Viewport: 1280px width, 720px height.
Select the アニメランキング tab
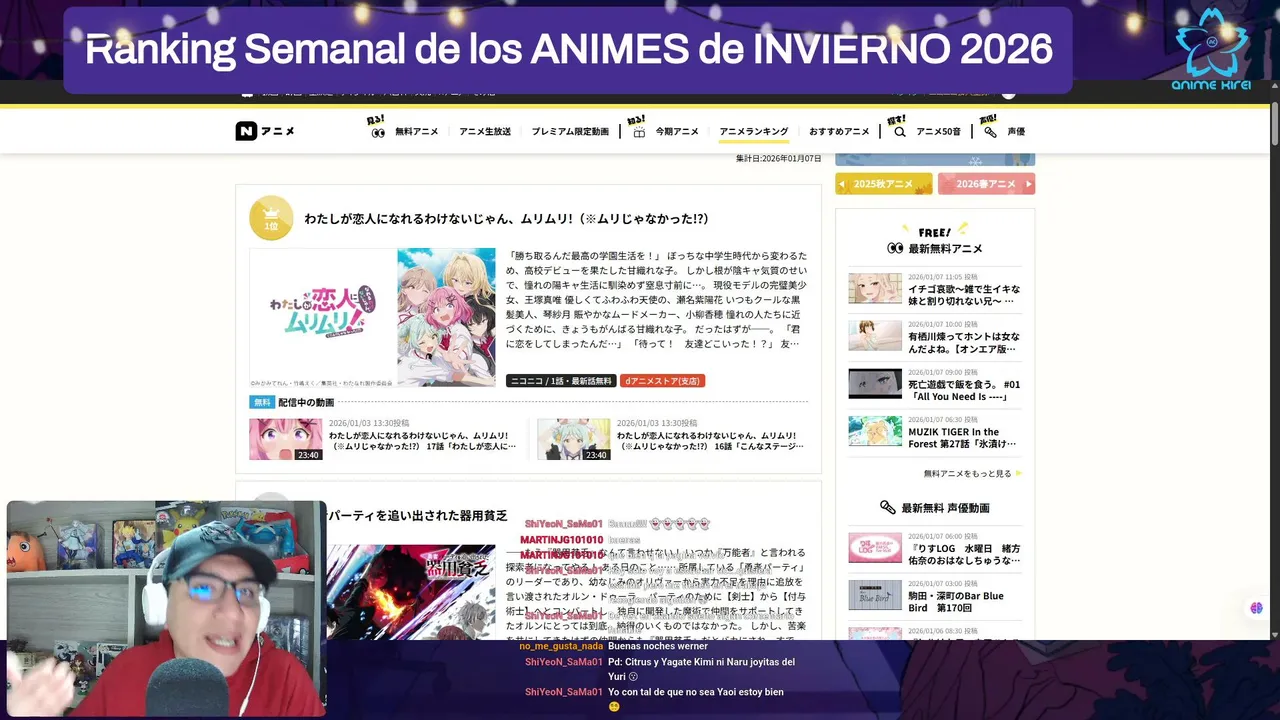pos(754,131)
